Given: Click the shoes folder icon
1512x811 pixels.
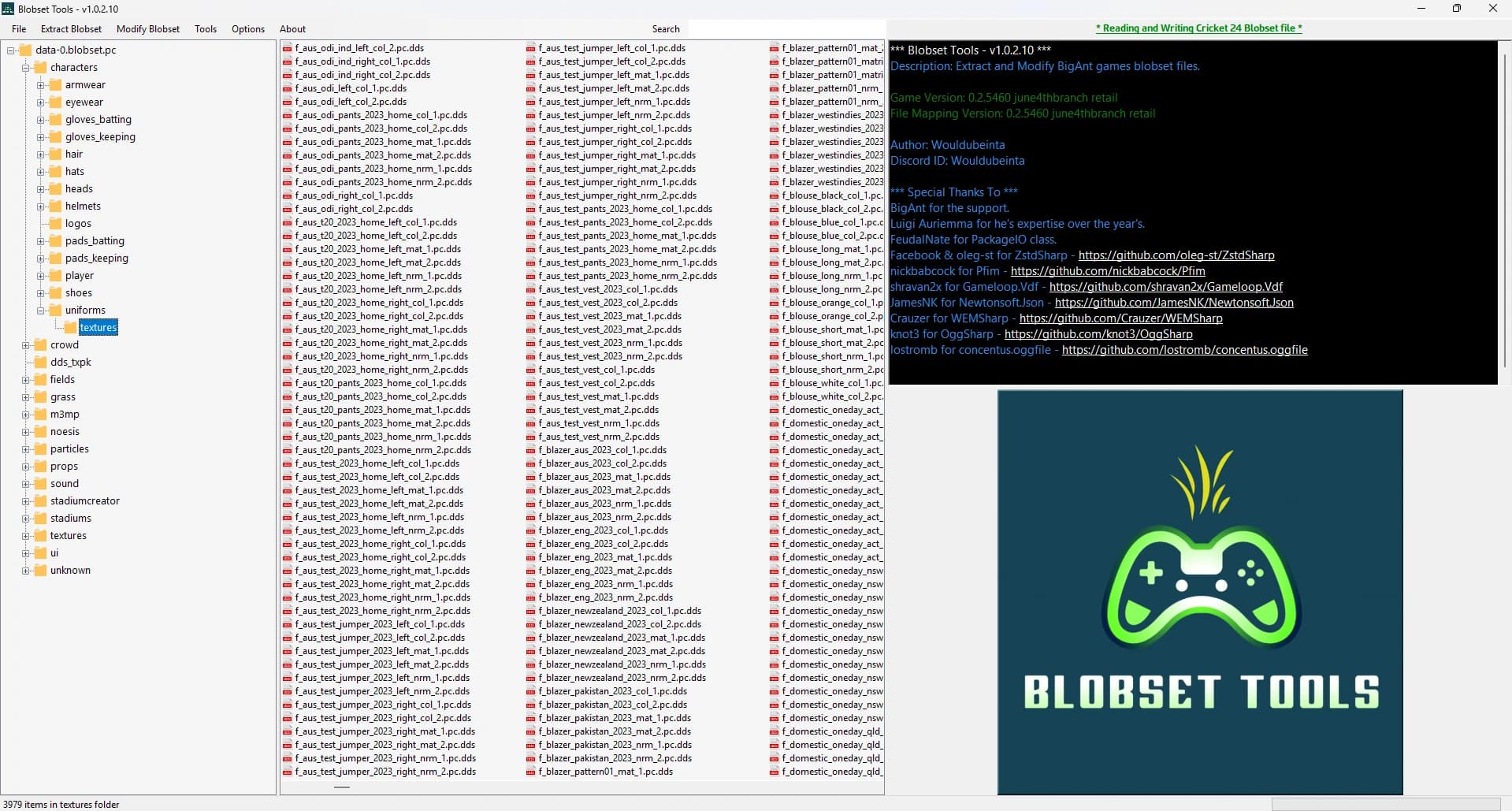Looking at the screenshot, I should tap(55, 293).
